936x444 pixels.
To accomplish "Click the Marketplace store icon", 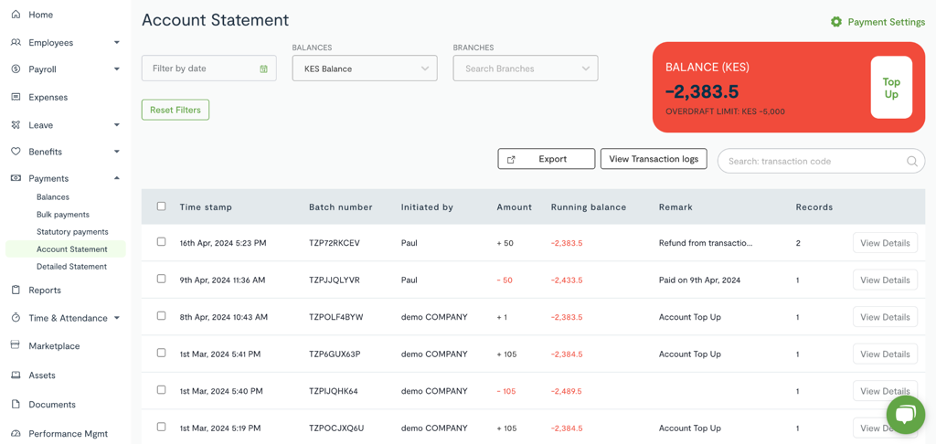I will coord(16,346).
